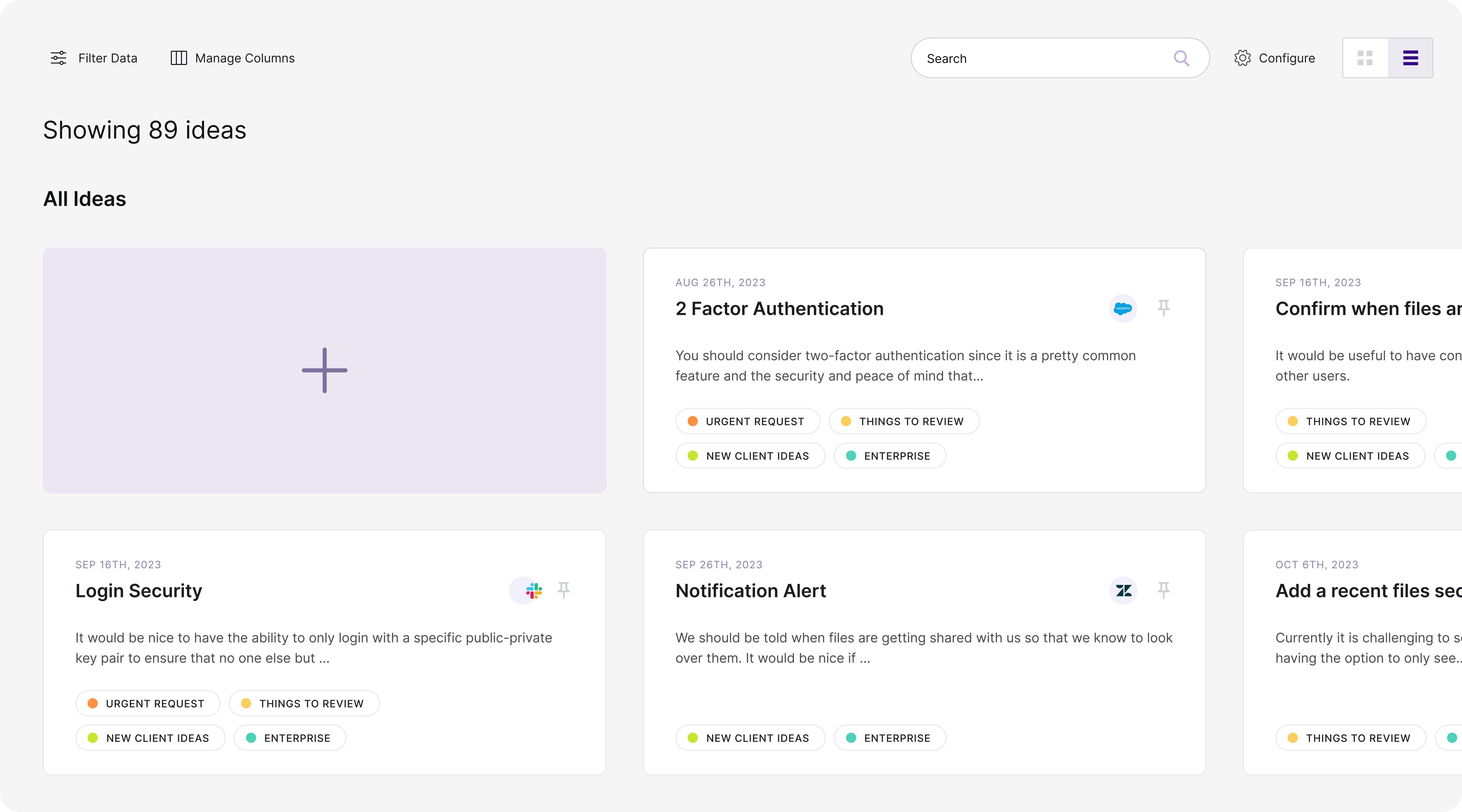Click the search magnifier icon
The height and width of the screenshot is (812, 1462).
pyautogui.click(x=1181, y=58)
